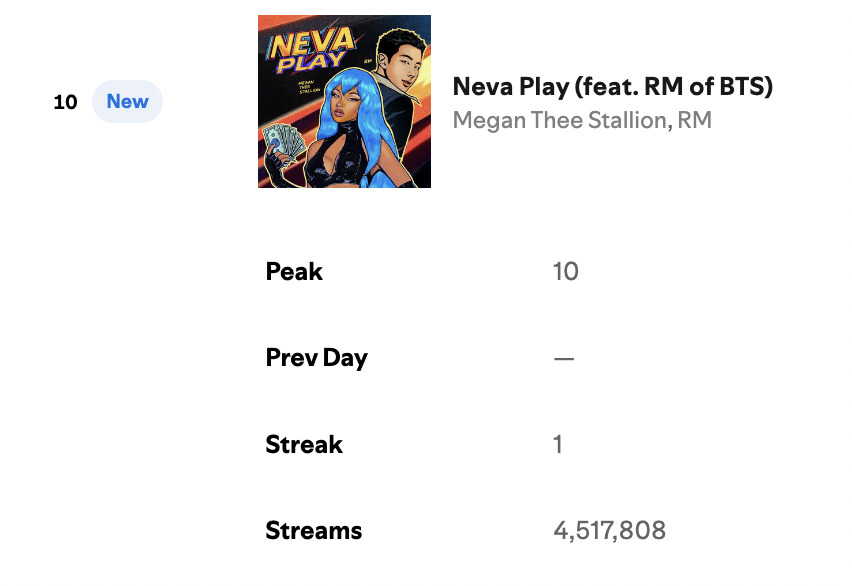Visit Megan Thee Stallion artist link

pyautogui.click(x=560, y=120)
